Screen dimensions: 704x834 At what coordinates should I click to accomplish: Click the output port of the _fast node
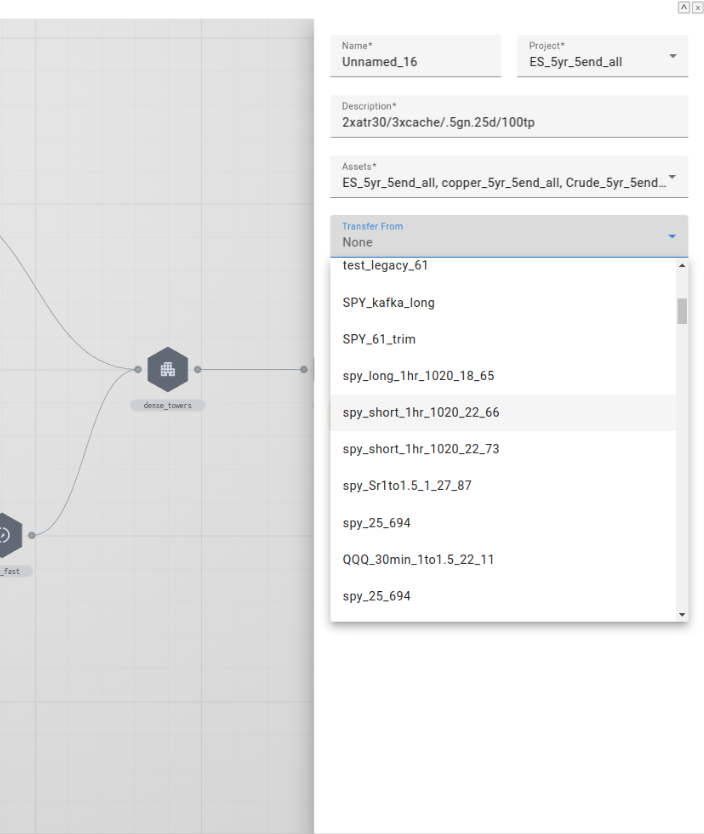tap(32, 535)
